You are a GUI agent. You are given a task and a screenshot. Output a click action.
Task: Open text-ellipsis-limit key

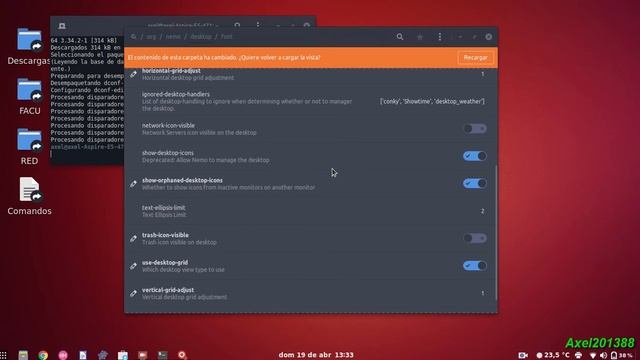[x=311, y=211]
